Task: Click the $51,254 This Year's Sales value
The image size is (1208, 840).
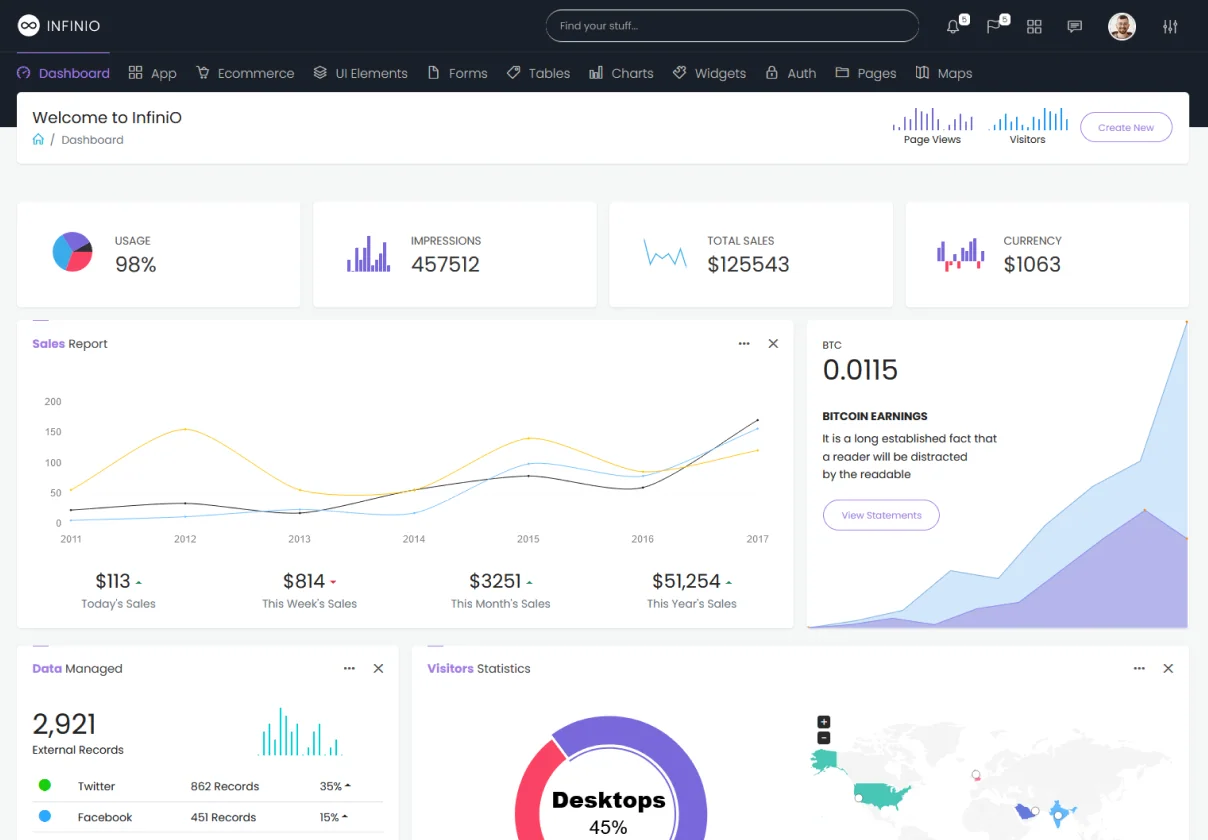Action: [x=686, y=581]
